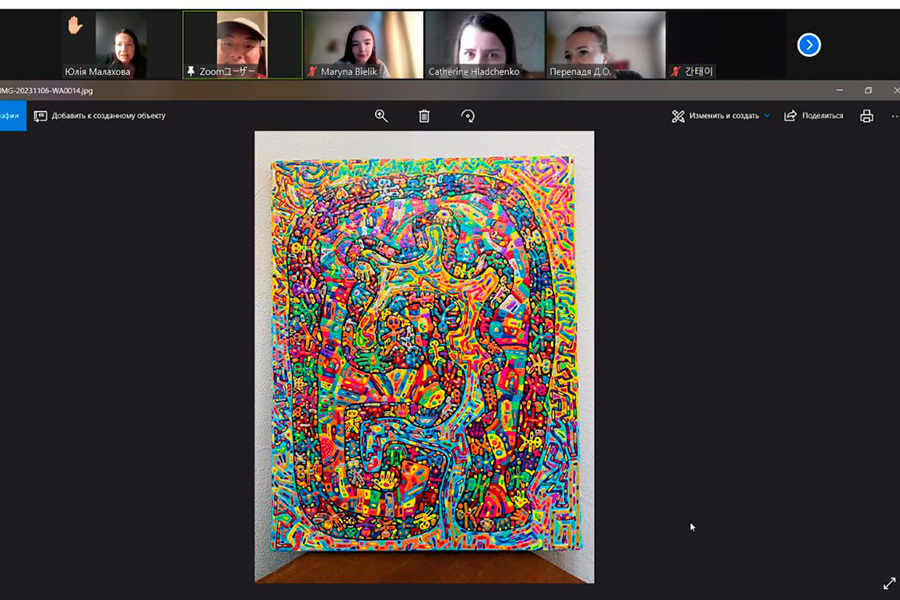Select Юлія Малахова video thumbnail
Image resolution: width=900 pixels, height=600 pixels.
point(121,45)
